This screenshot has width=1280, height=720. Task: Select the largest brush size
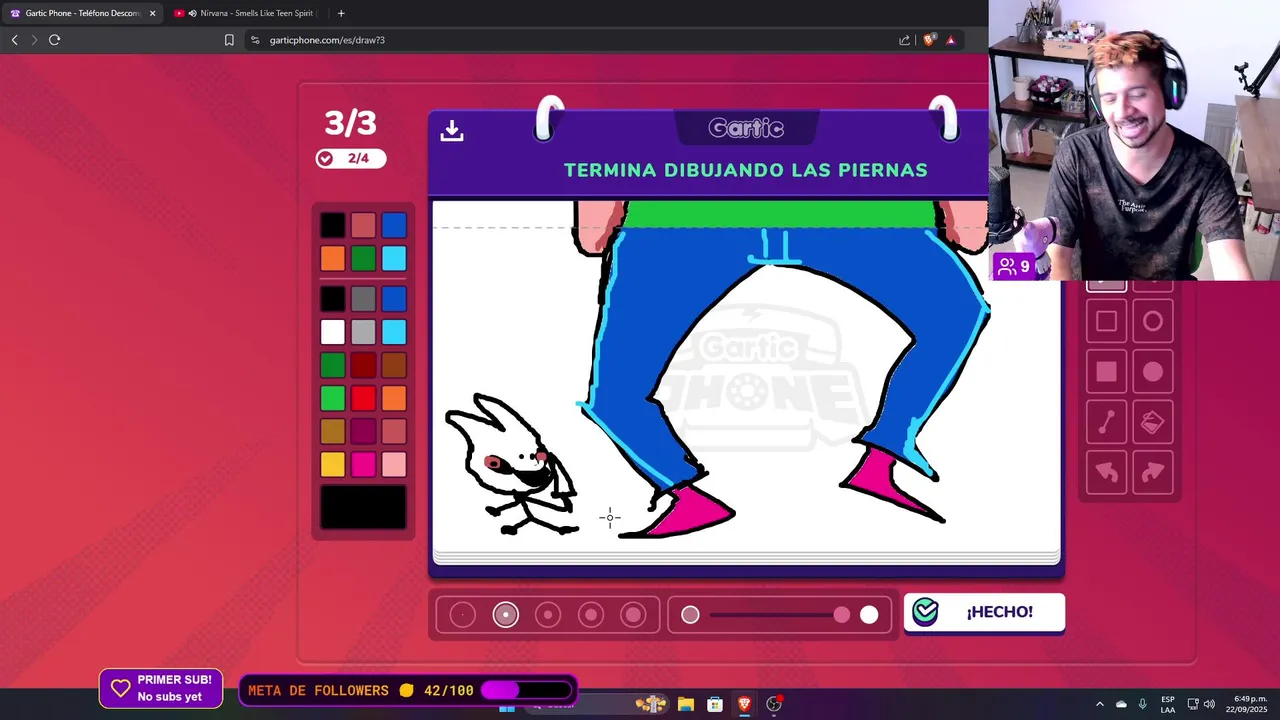coord(633,615)
